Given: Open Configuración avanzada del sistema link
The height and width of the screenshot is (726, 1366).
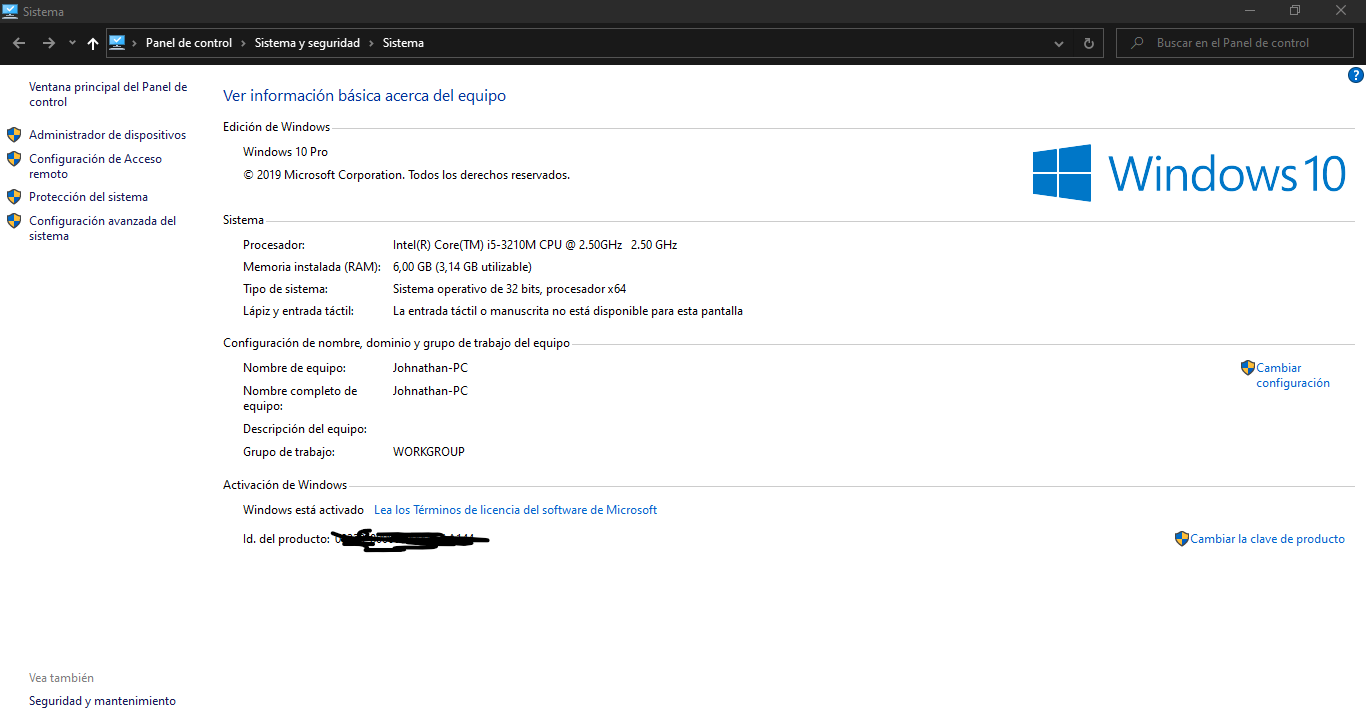Looking at the screenshot, I should 102,228.
